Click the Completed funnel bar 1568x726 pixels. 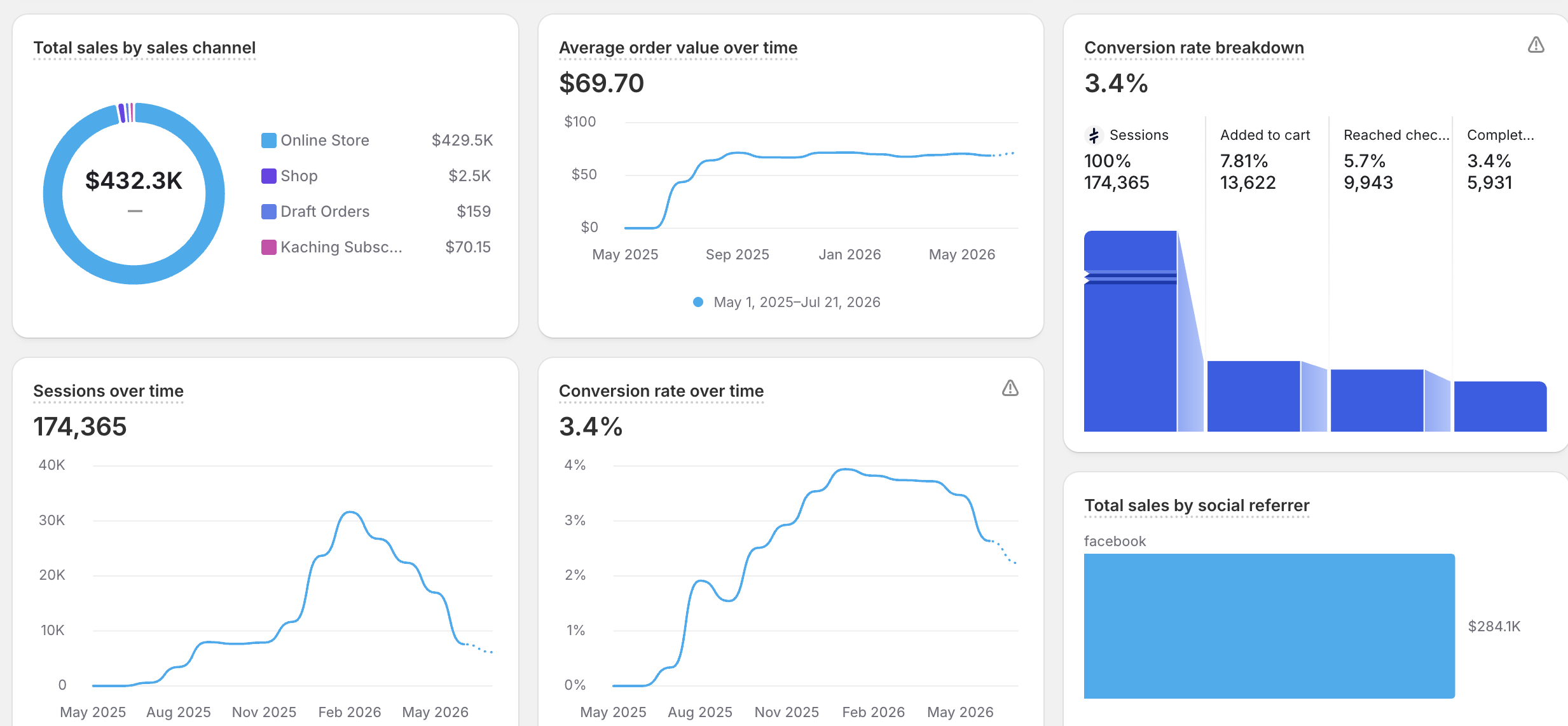point(1500,406)
